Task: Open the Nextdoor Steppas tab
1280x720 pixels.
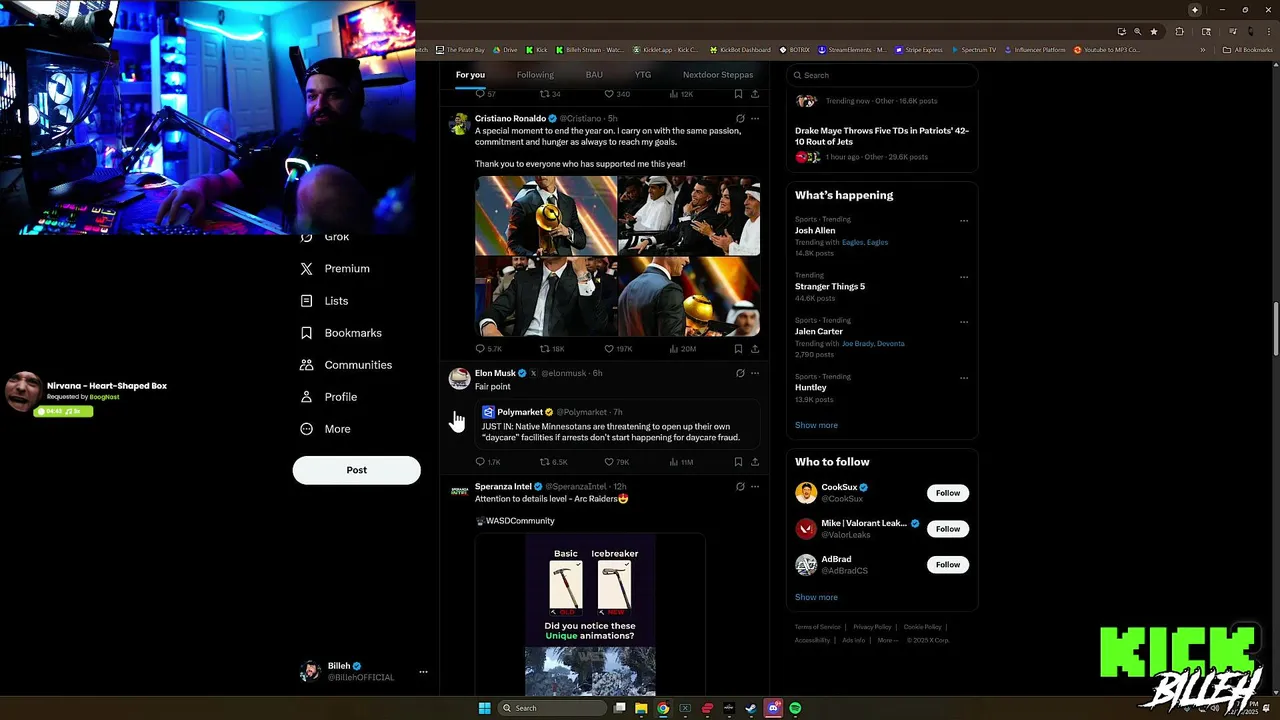Action: coord(718,75)
